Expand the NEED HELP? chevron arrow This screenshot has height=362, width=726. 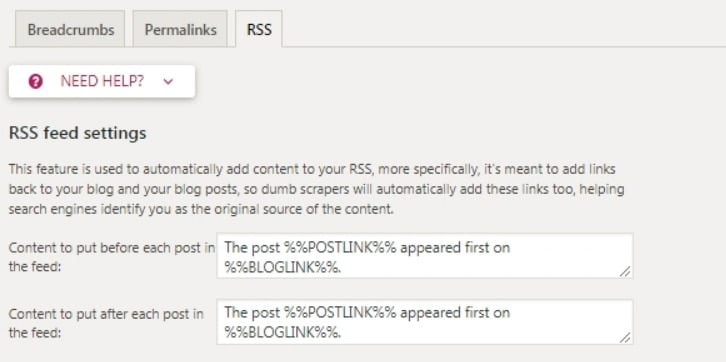[168, 82]
